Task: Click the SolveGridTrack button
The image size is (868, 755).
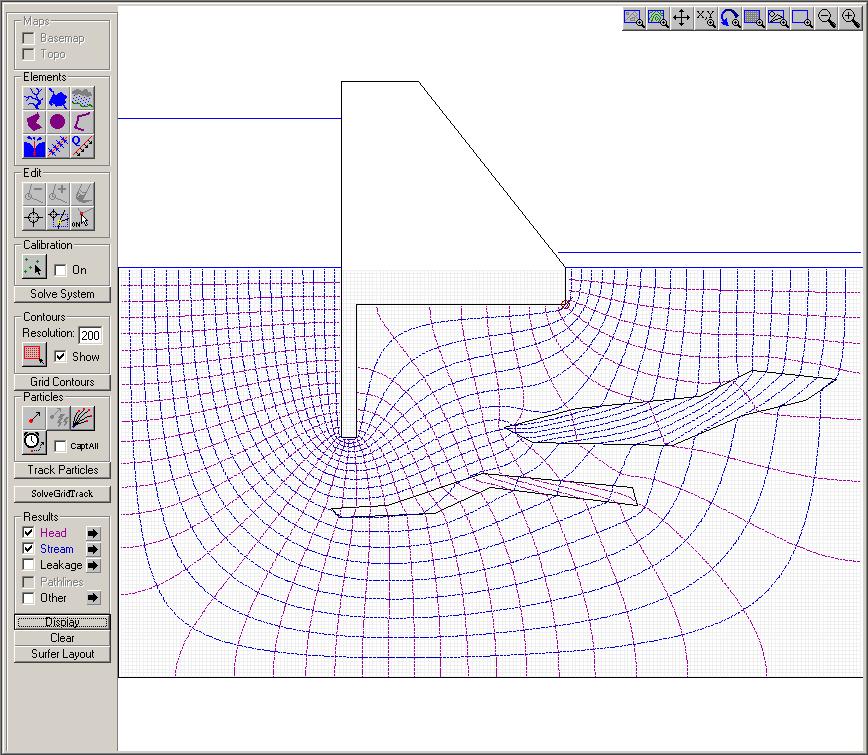Action: (62, 494)
